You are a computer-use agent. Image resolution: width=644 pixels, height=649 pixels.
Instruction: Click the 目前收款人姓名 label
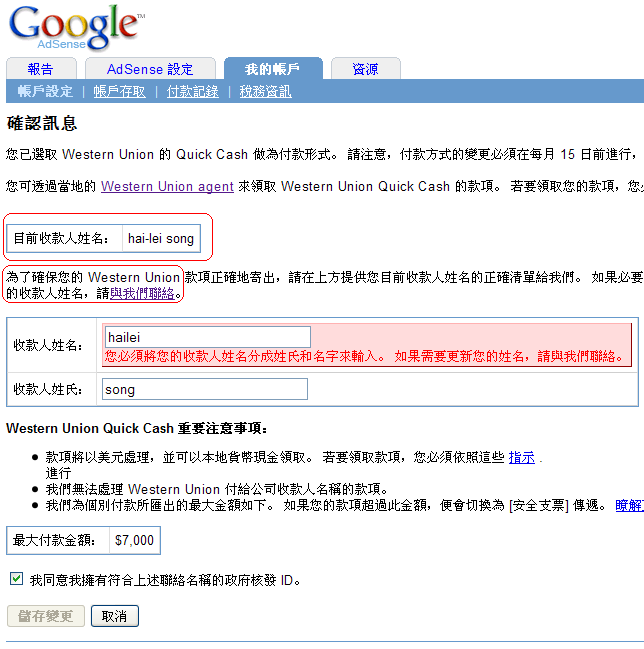[61, 239]
